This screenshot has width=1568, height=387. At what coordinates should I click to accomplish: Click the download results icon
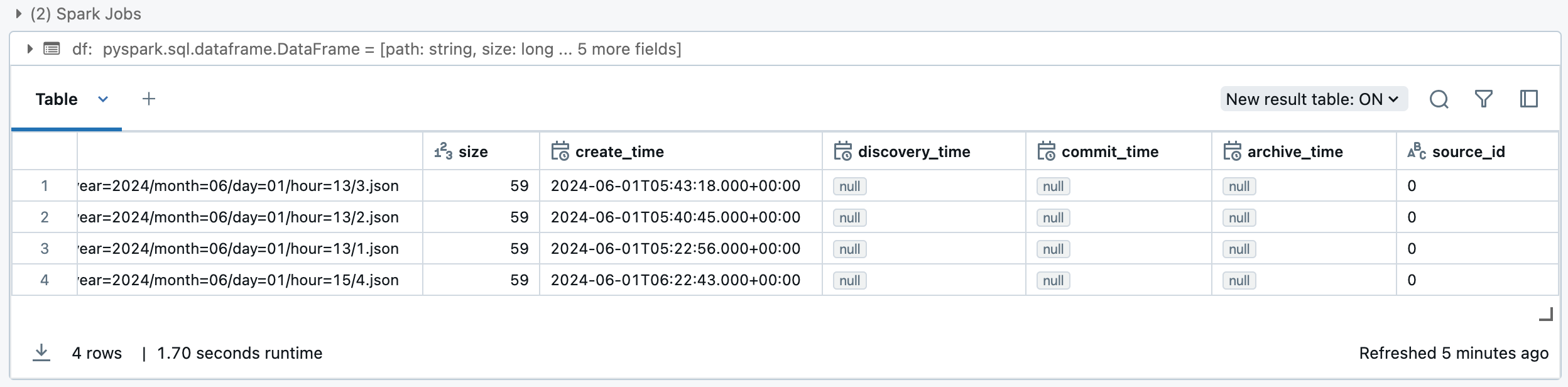[x=41, y=352]
